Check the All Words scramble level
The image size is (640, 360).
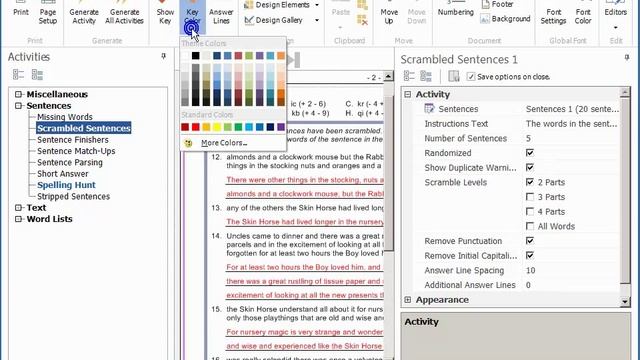click(530, 226)
